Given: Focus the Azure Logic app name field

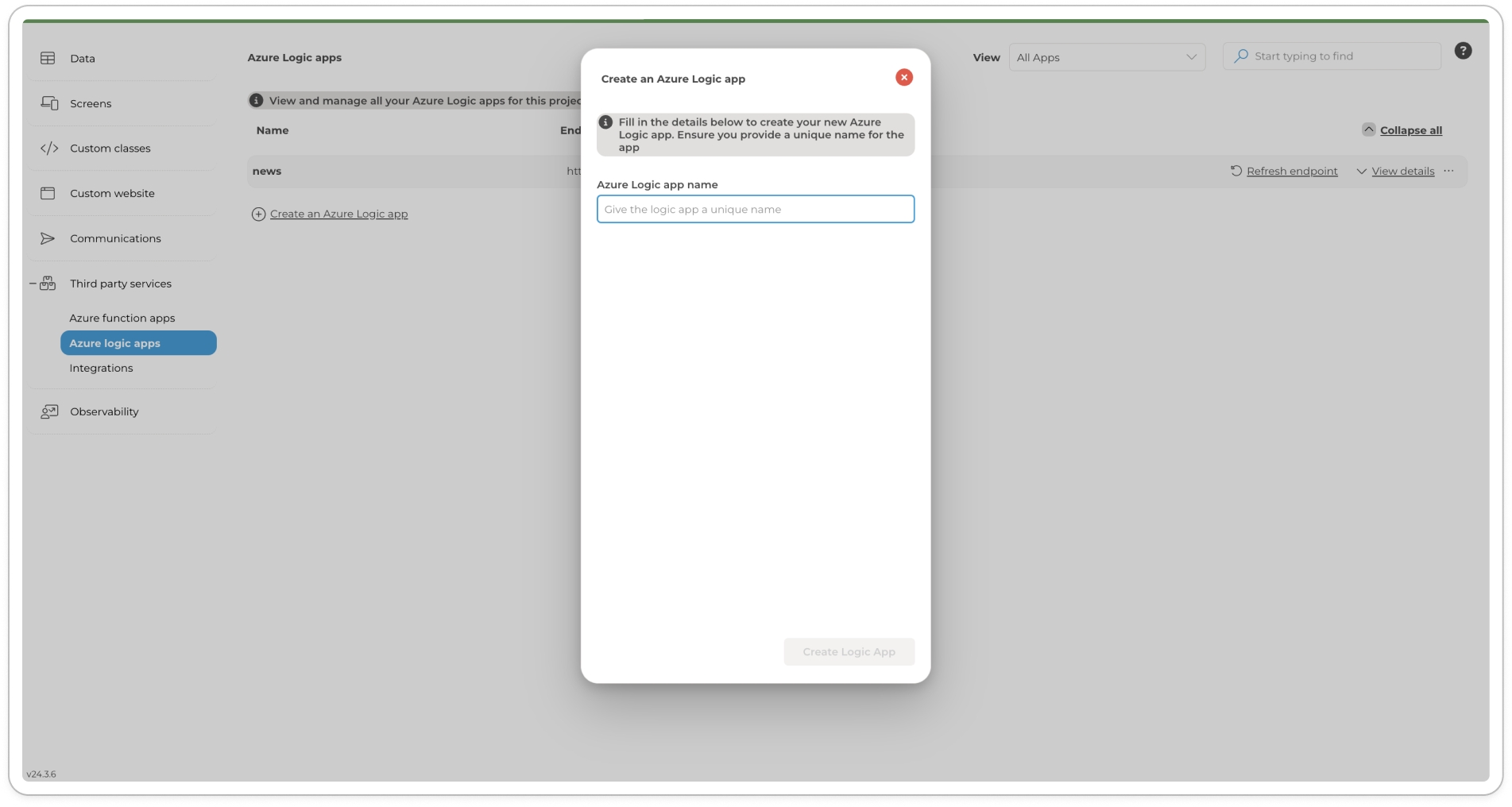Looking at the screenshot, I should click(x=755, y=210).
